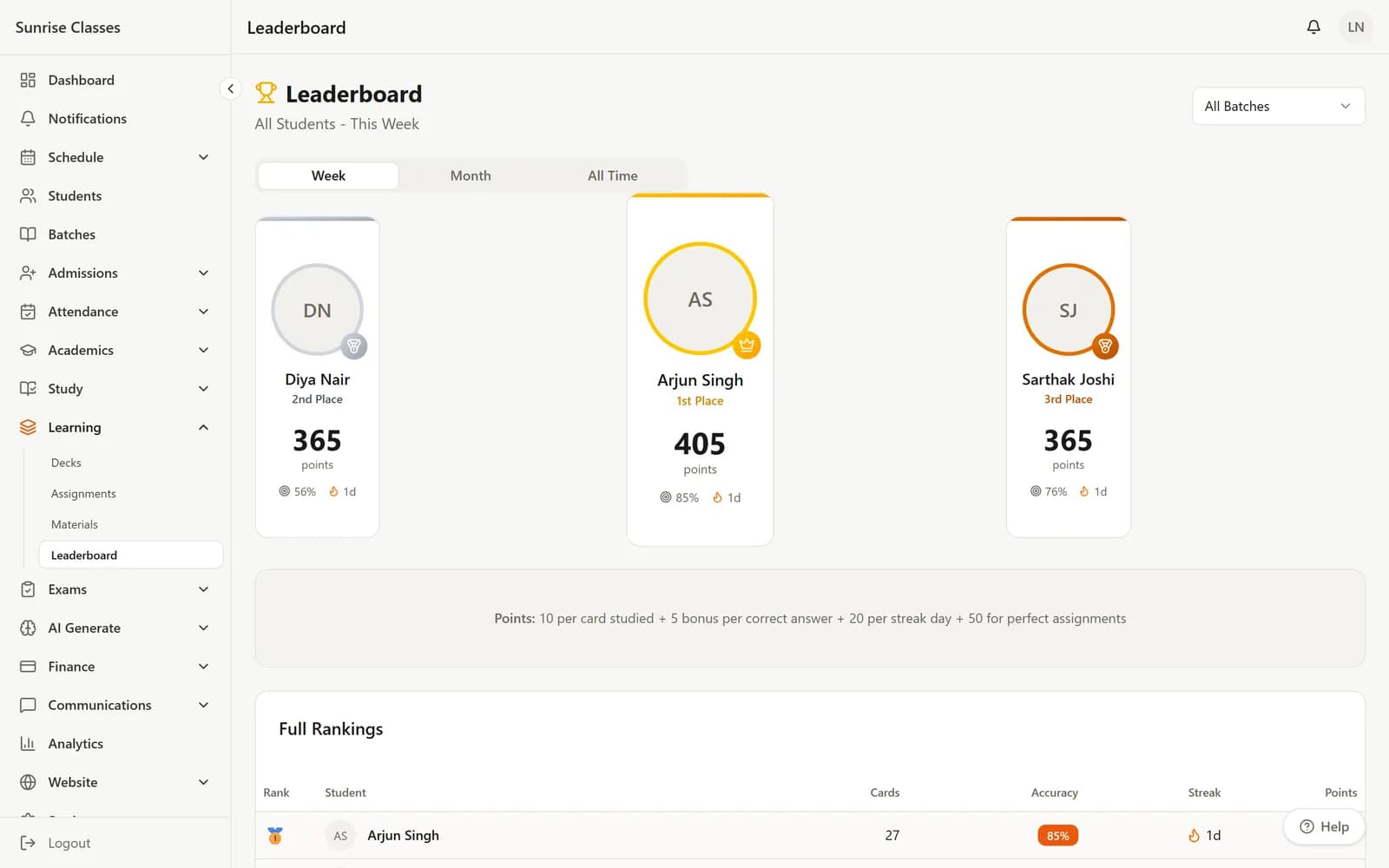Open Materials under Learning
This screenshot has height=868, width=1389.
[75, 524]
